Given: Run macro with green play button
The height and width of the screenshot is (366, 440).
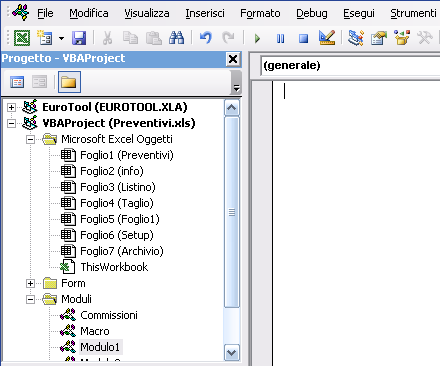Looking at the screenshot, I should 257,38.
